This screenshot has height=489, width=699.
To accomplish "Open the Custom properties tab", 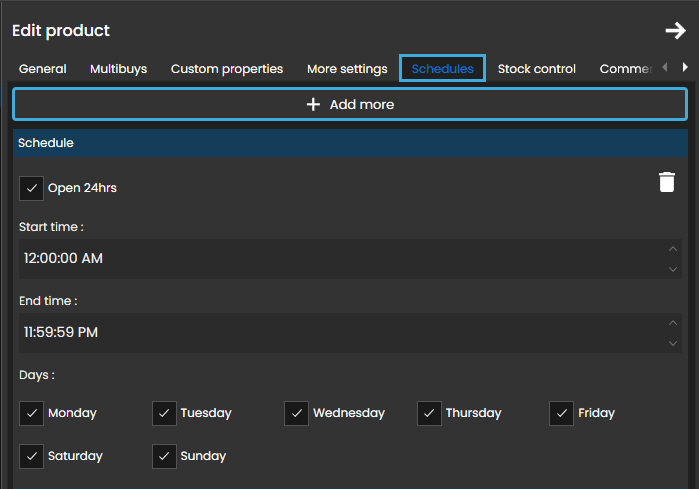I will (x=227, y=69).
